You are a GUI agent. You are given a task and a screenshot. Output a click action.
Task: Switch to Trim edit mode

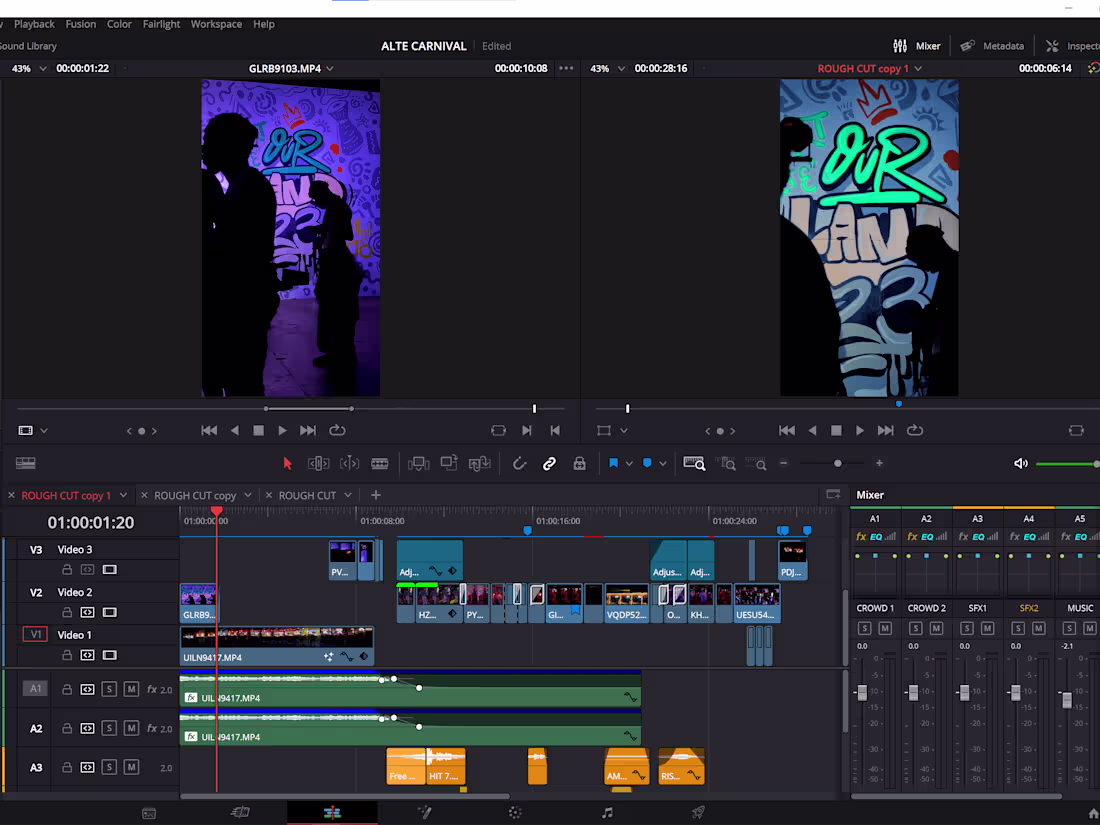(318, 463)
